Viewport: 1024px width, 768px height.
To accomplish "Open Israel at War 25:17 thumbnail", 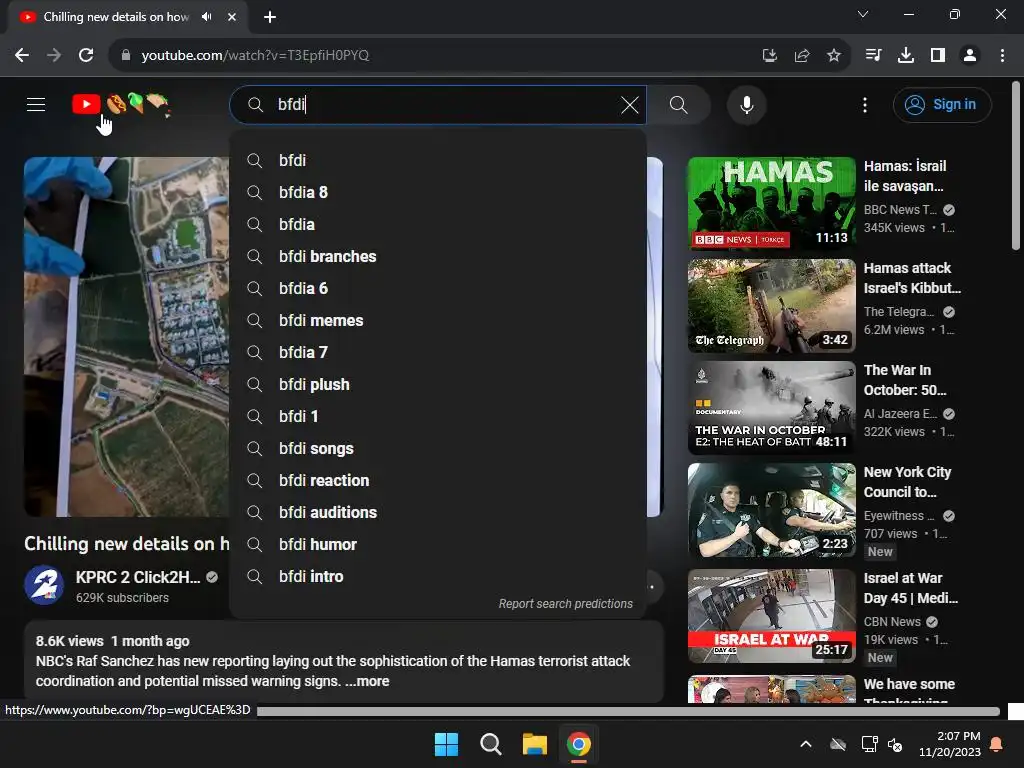I will [x=771, y=616].
